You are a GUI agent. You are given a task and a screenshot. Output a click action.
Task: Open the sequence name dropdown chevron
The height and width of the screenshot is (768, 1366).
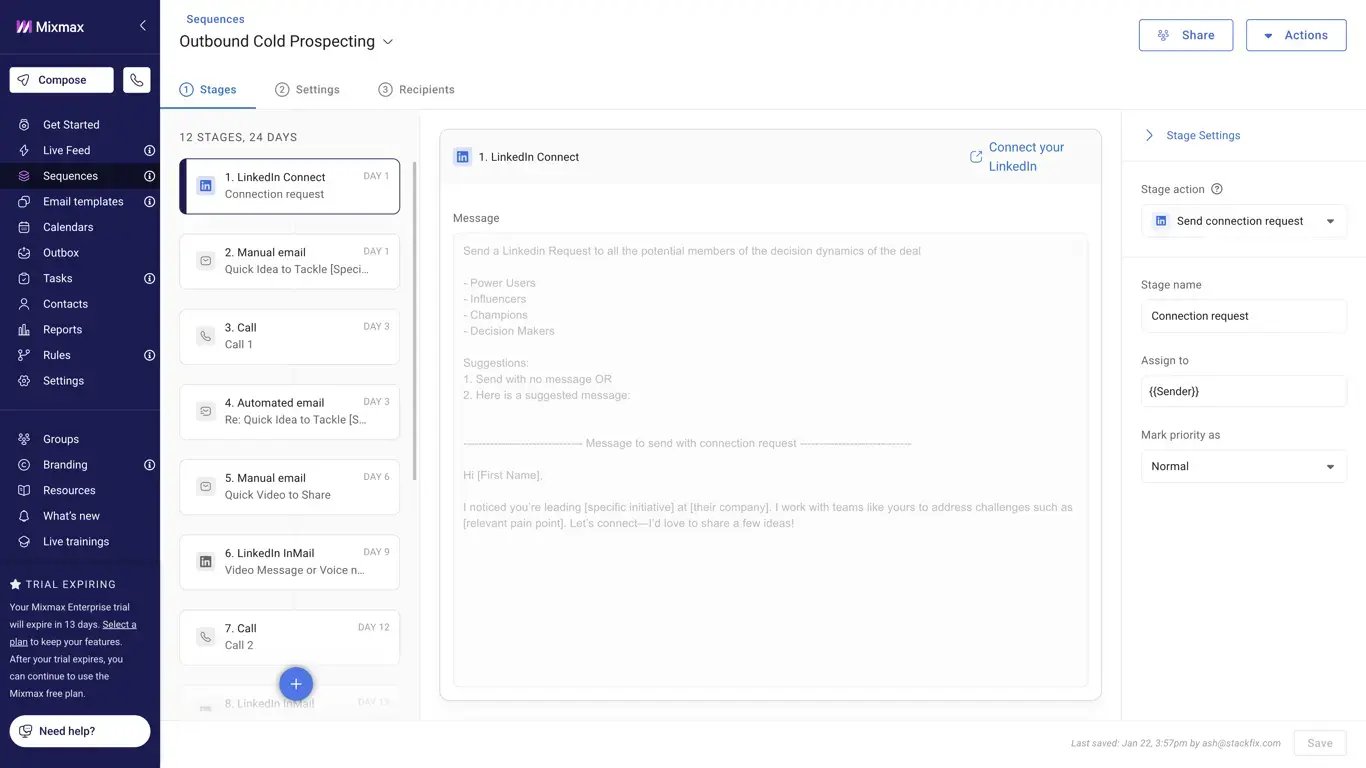tap(388, 42)
